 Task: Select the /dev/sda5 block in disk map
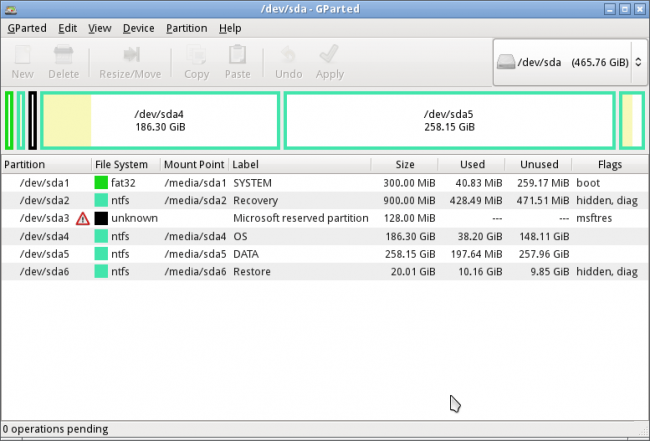(x=448, y=121)
